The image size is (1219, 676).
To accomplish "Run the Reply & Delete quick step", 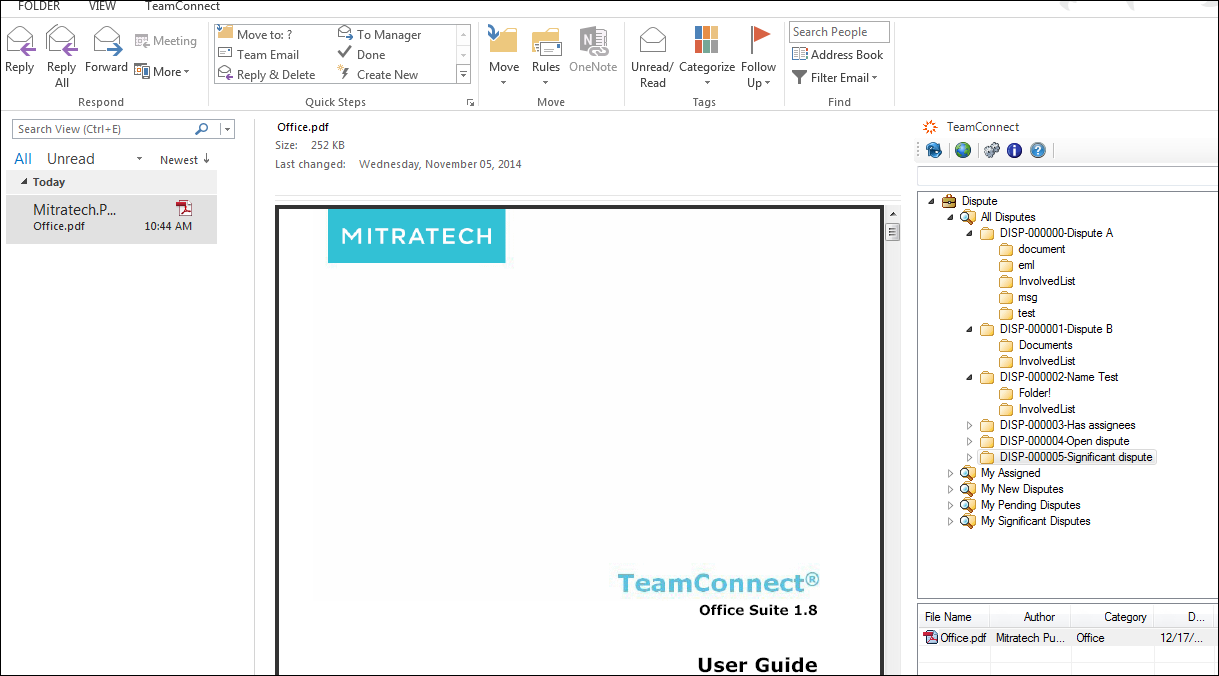I will pos(267,74).
